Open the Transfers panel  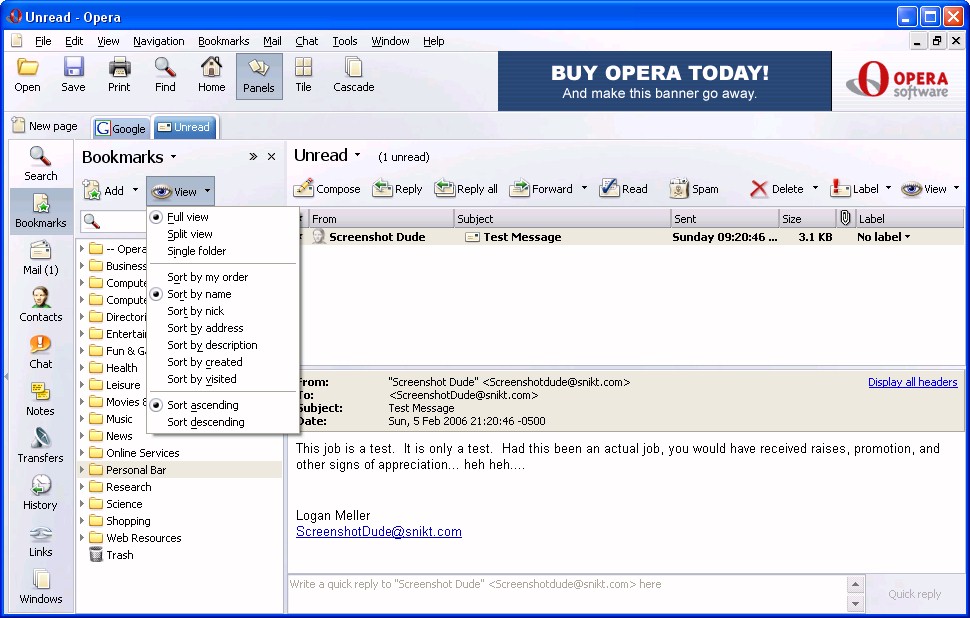[40, 444]
